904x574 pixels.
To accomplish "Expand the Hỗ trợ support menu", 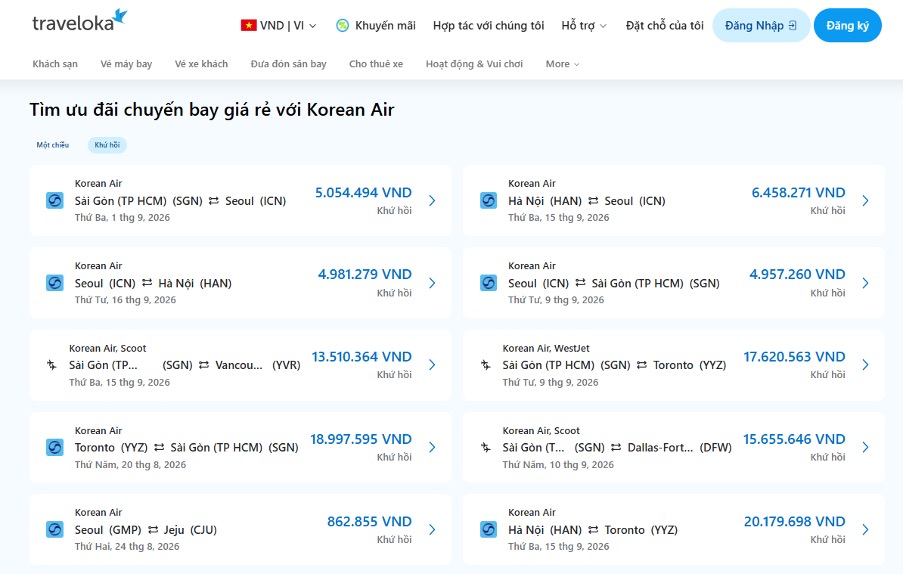I will click(584, 25).
